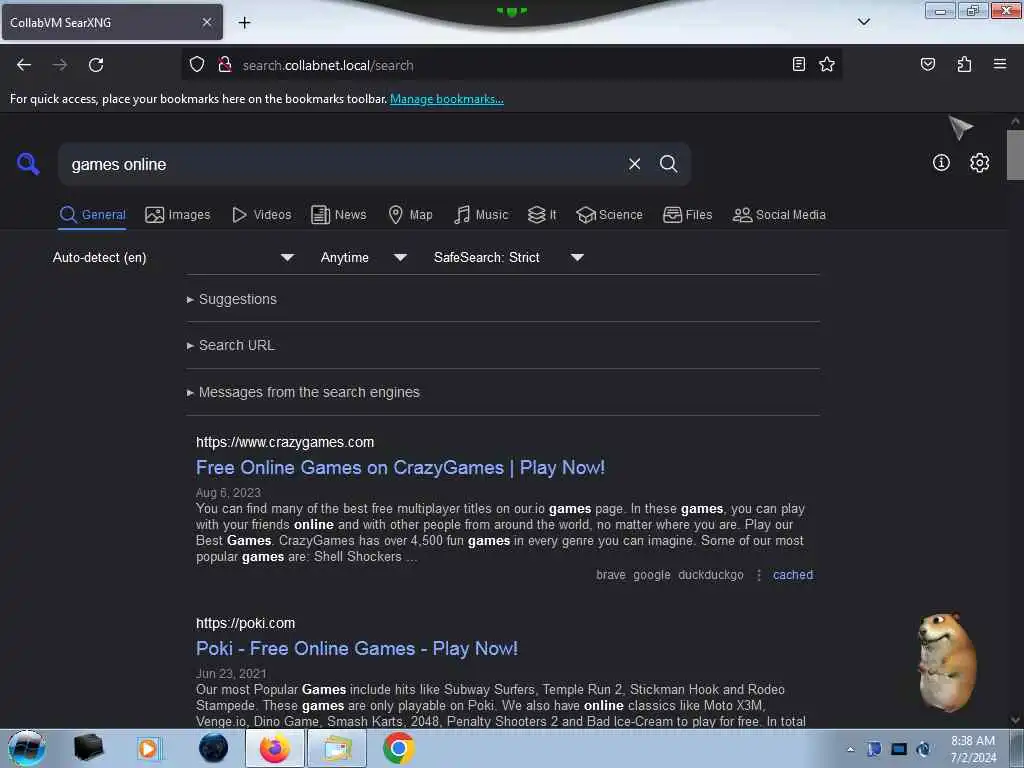Open the SafeSearch: Strict dropdown
1024x768 pixels.
[x=509, y=257]
